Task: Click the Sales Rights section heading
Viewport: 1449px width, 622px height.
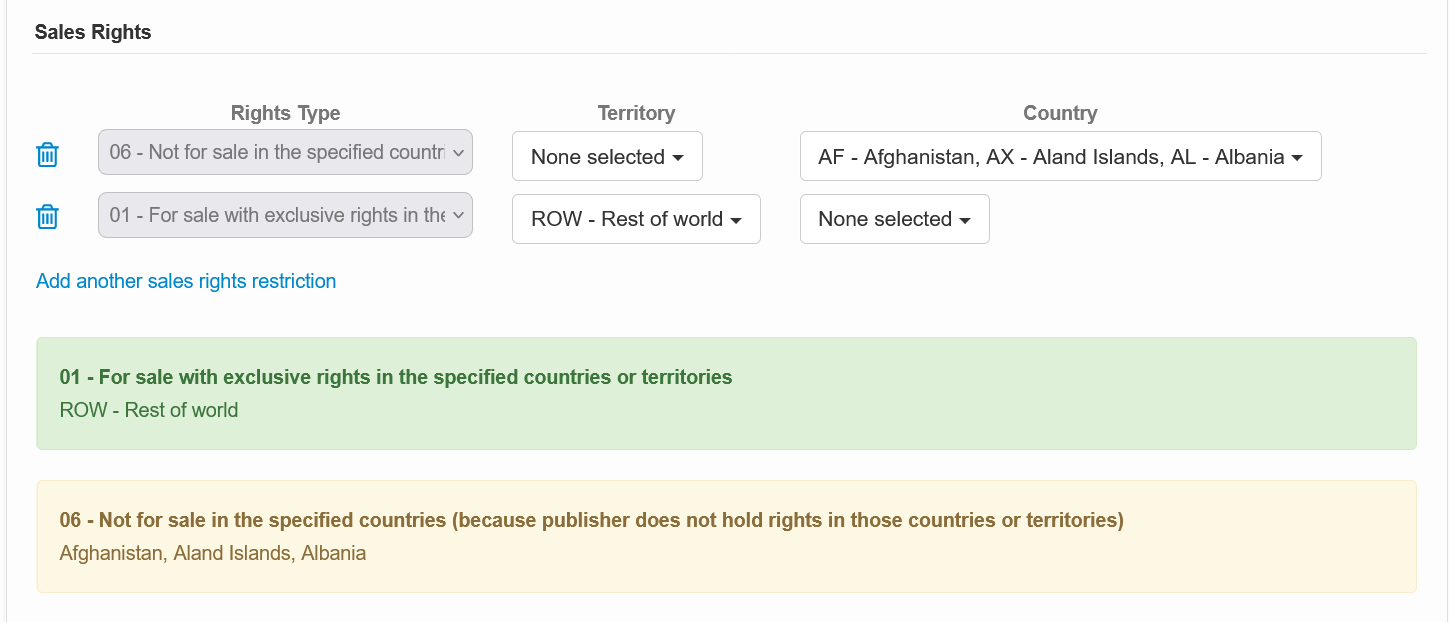Action: [x=93, y=32]
